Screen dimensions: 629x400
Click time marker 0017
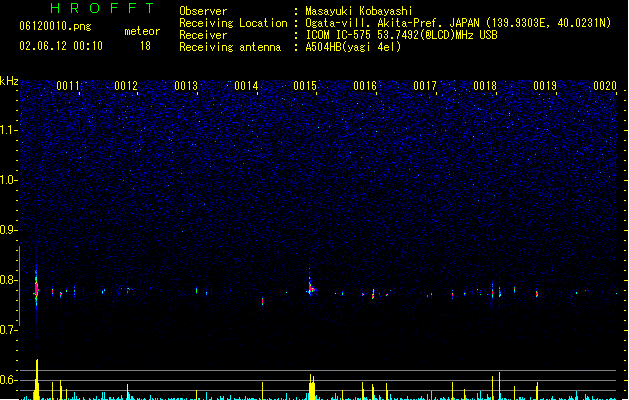coord(425,86)
